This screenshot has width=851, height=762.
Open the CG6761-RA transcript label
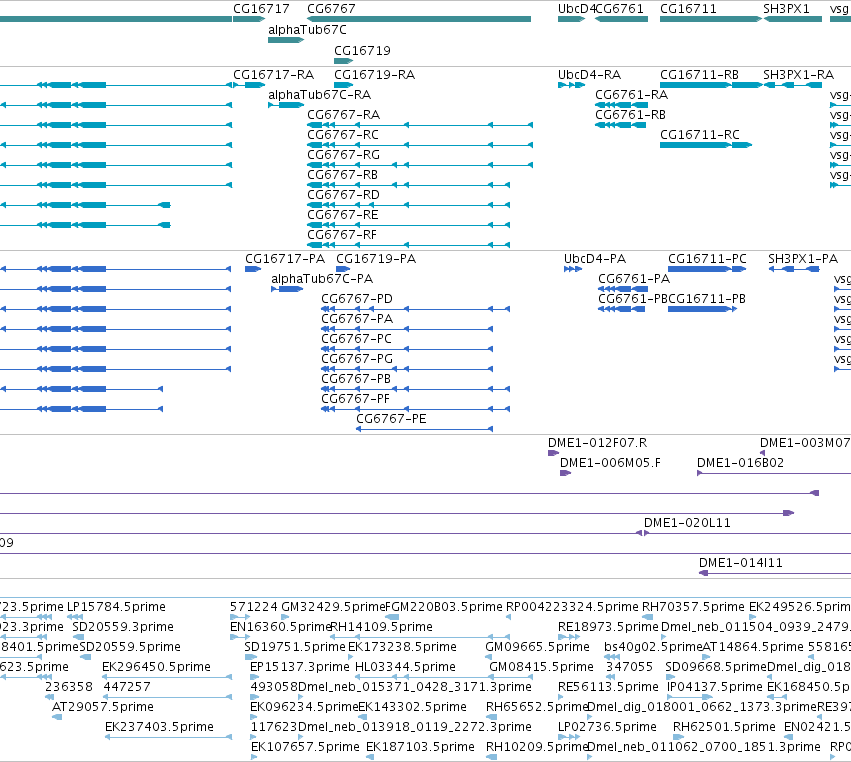632,94
